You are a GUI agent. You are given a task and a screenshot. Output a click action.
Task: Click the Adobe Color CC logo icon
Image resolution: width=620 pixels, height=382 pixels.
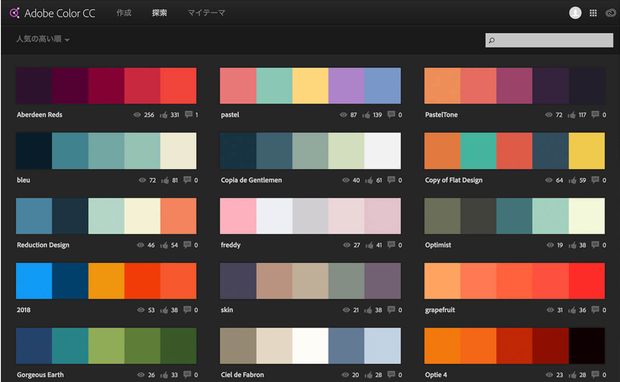[15, 13]
